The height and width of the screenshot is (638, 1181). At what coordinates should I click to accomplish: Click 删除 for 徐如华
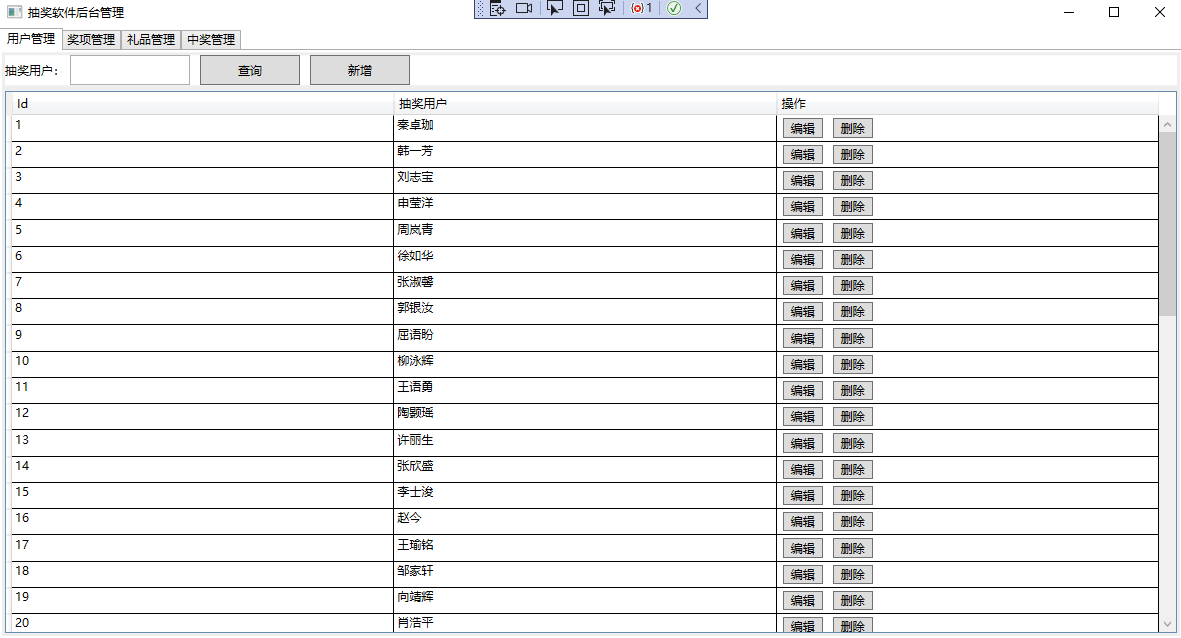pos(853,260)
